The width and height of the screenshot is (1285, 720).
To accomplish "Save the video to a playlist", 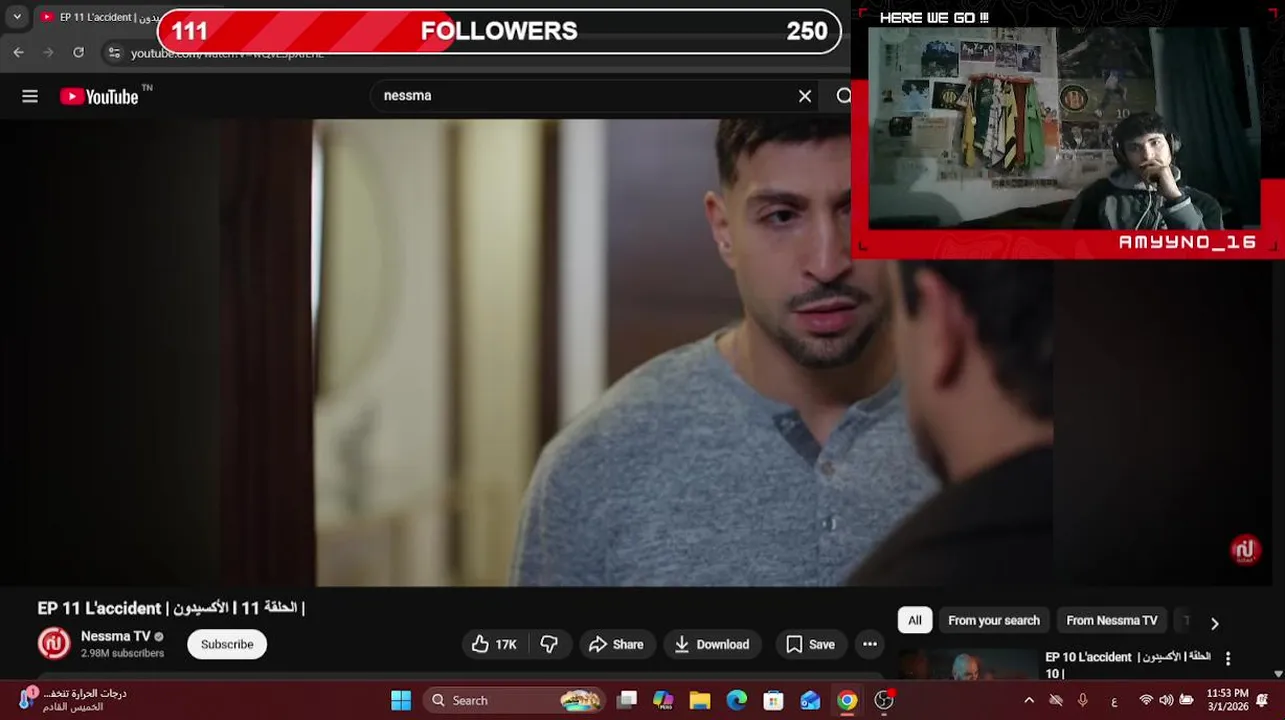I will tap(810, 644).
